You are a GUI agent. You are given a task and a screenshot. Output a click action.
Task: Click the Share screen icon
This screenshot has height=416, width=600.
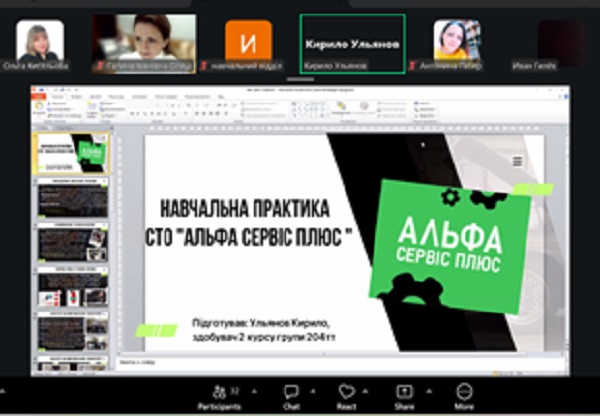(x=405, y=393)
